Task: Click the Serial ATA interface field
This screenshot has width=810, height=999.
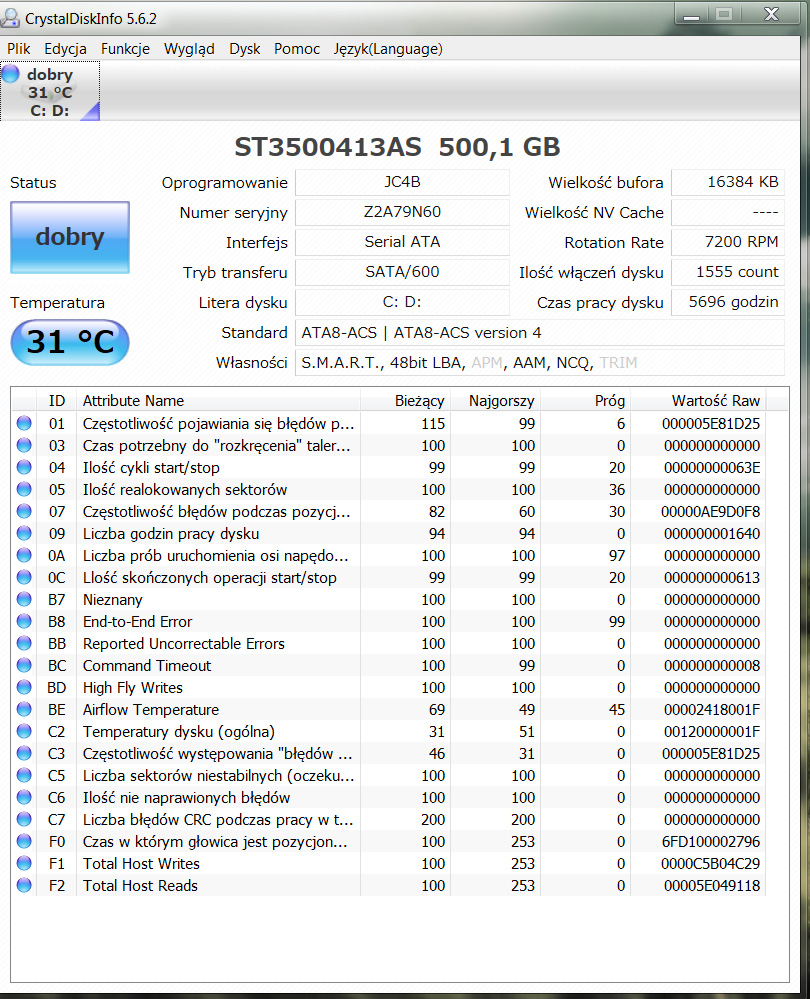Action: tap(402, 242)
